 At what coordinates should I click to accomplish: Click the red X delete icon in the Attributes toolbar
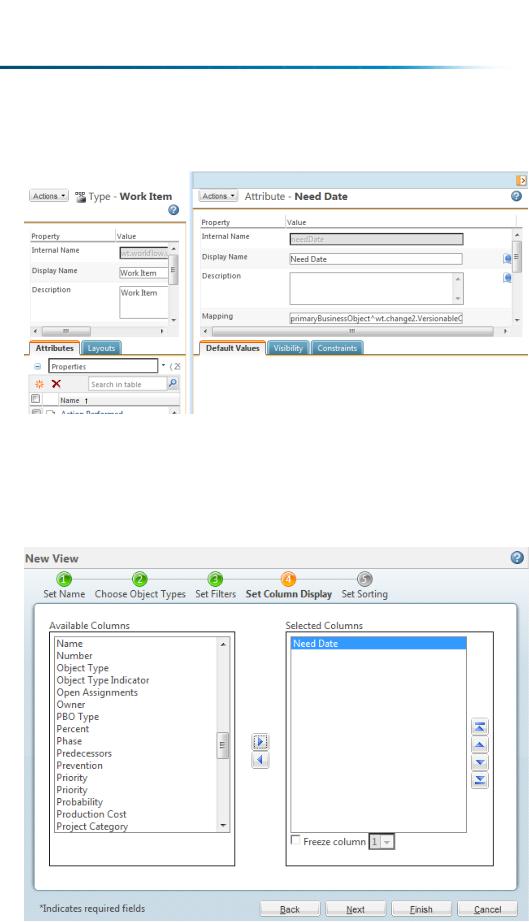coord(56,384)
